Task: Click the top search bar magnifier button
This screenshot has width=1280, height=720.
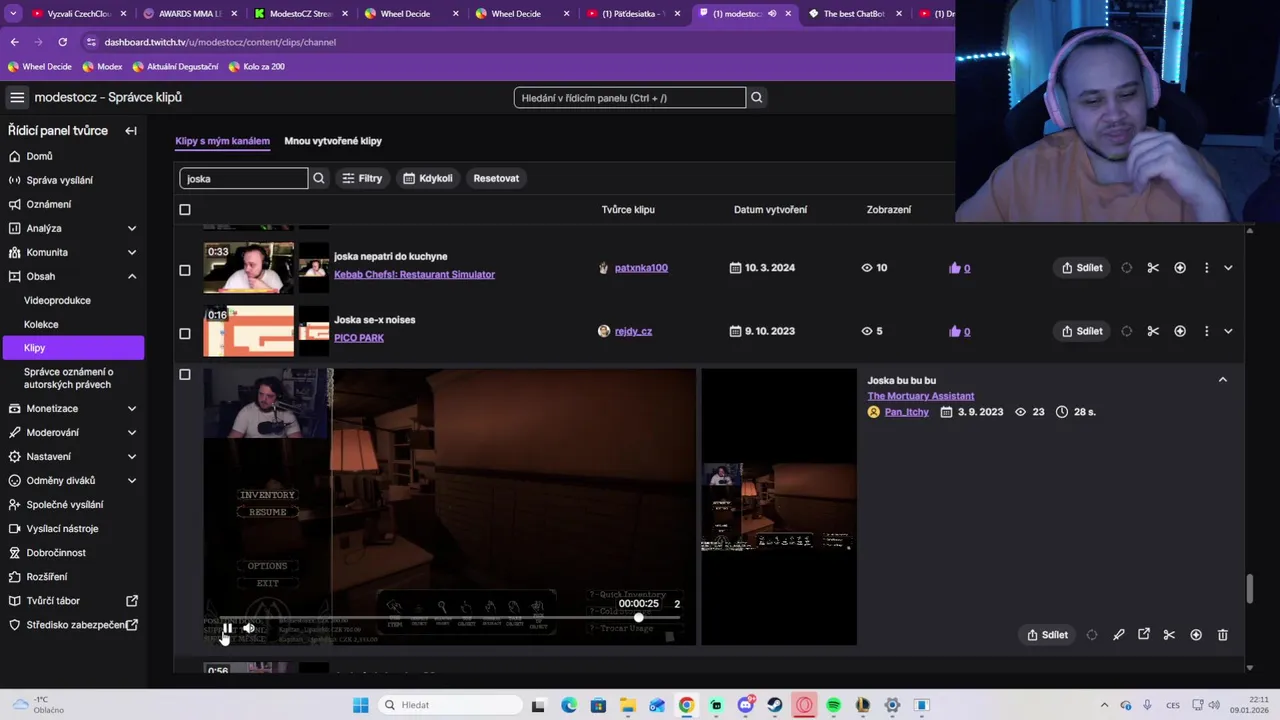Action: click(x=757, y=97)
